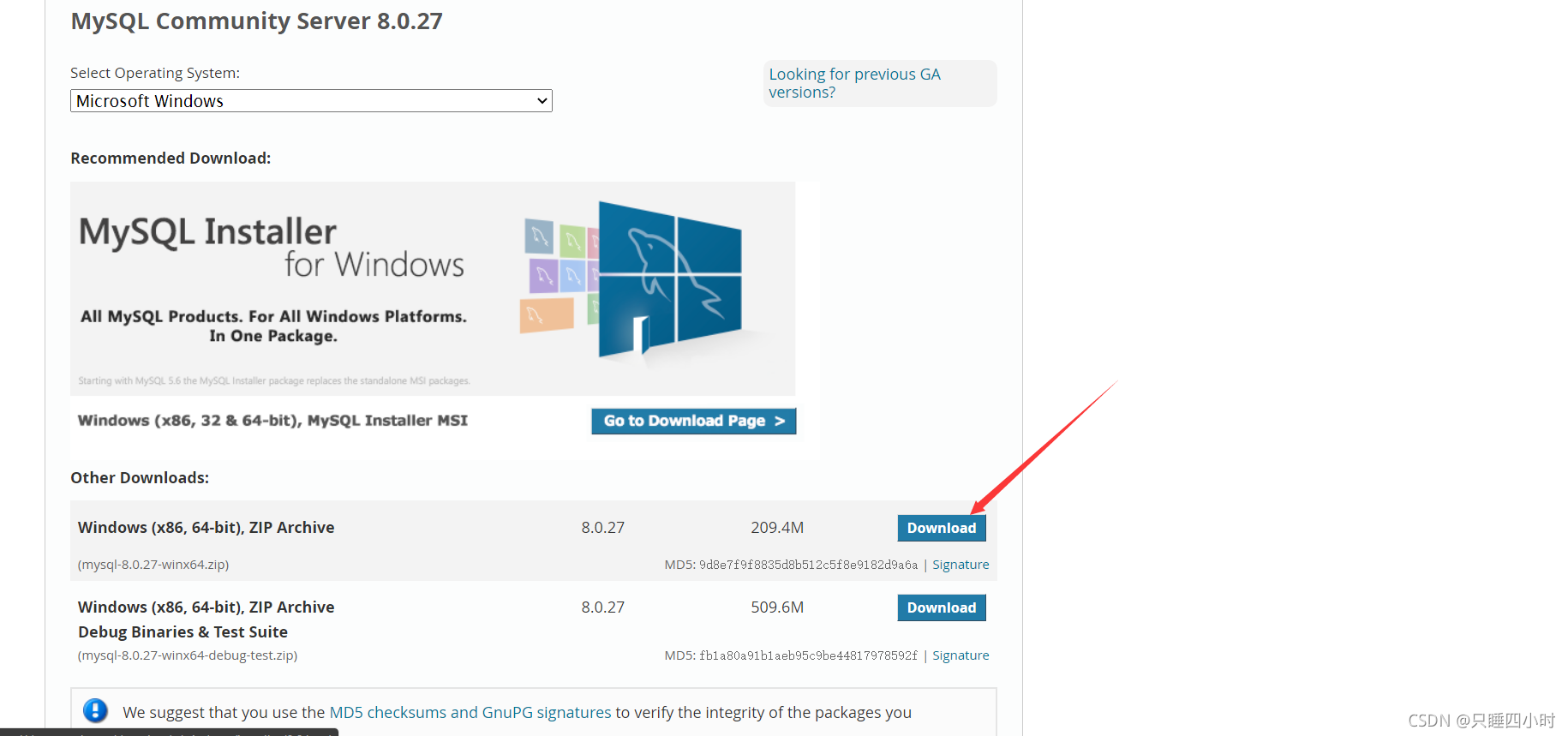Download the 509.6M Debug Binaries archive
Screen dimensions: 1568x736
coord(942,607)
